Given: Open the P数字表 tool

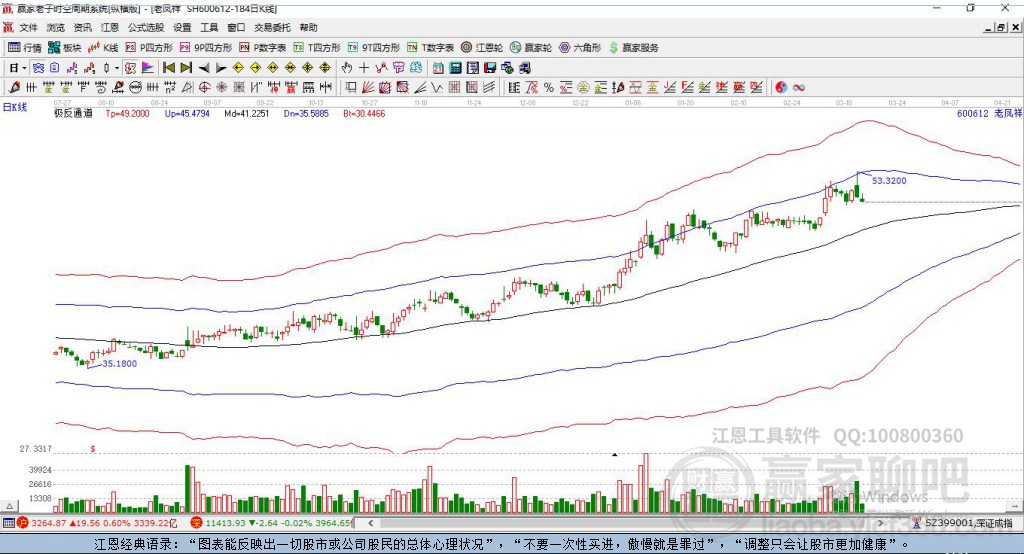Looking at the screenshot, I should pyautogui.click(x=263, y=48).
